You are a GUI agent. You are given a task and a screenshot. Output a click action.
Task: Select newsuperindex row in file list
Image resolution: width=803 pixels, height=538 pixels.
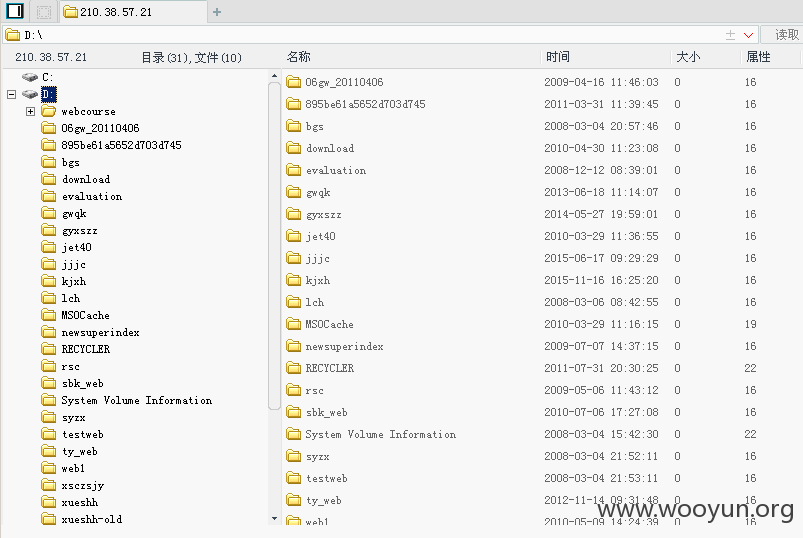pos(541,346)
